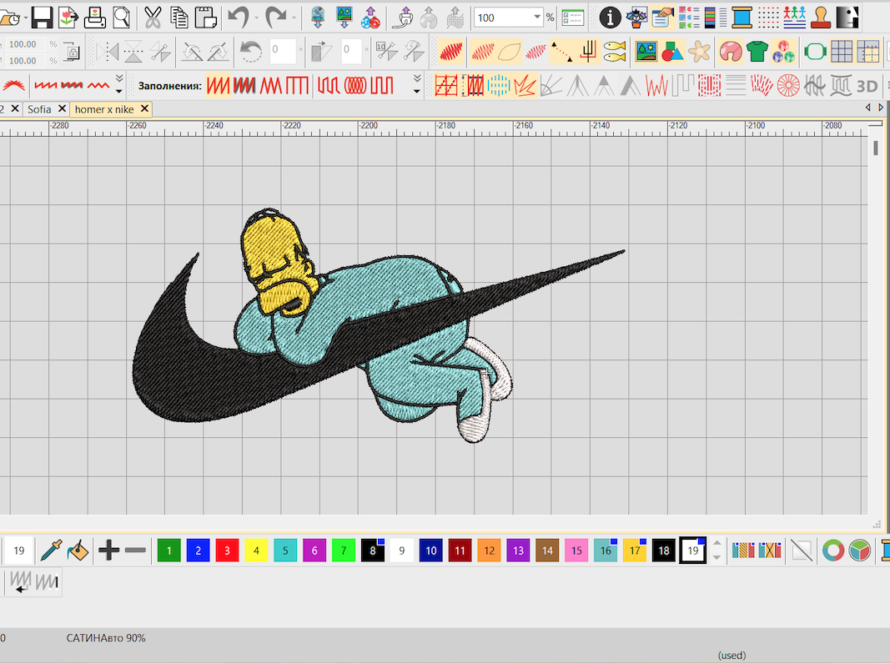Toggle the grid display icon

[x=841, y=52]
